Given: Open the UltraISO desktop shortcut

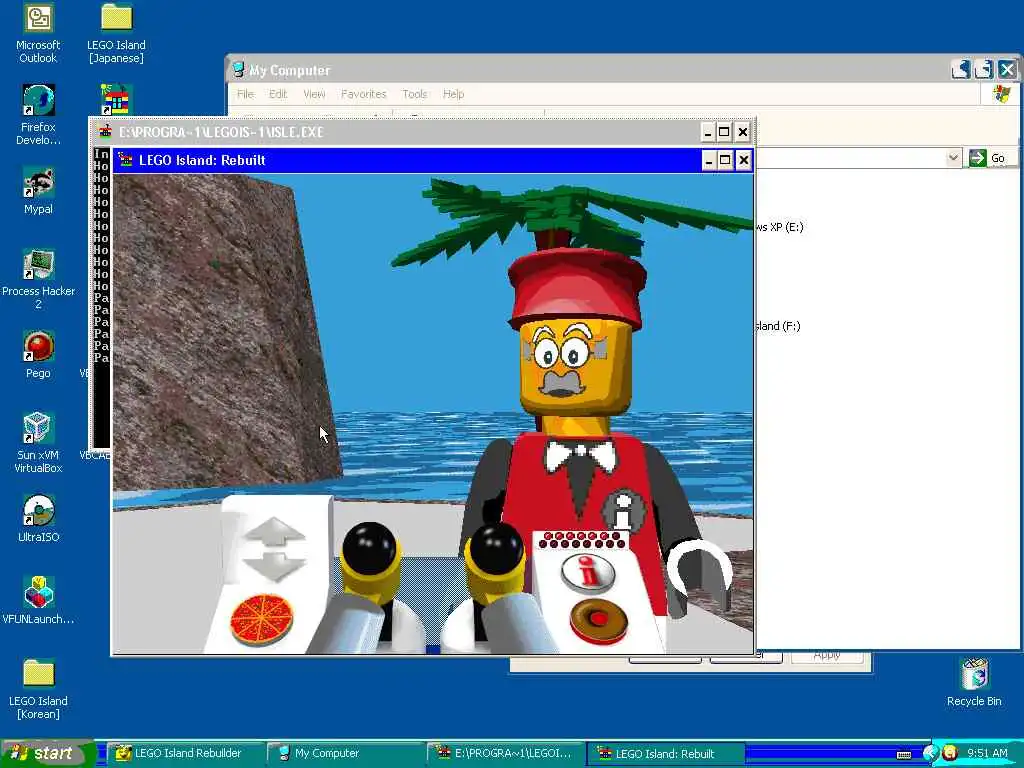Looking at the screenshot, I should coord(38,519).
